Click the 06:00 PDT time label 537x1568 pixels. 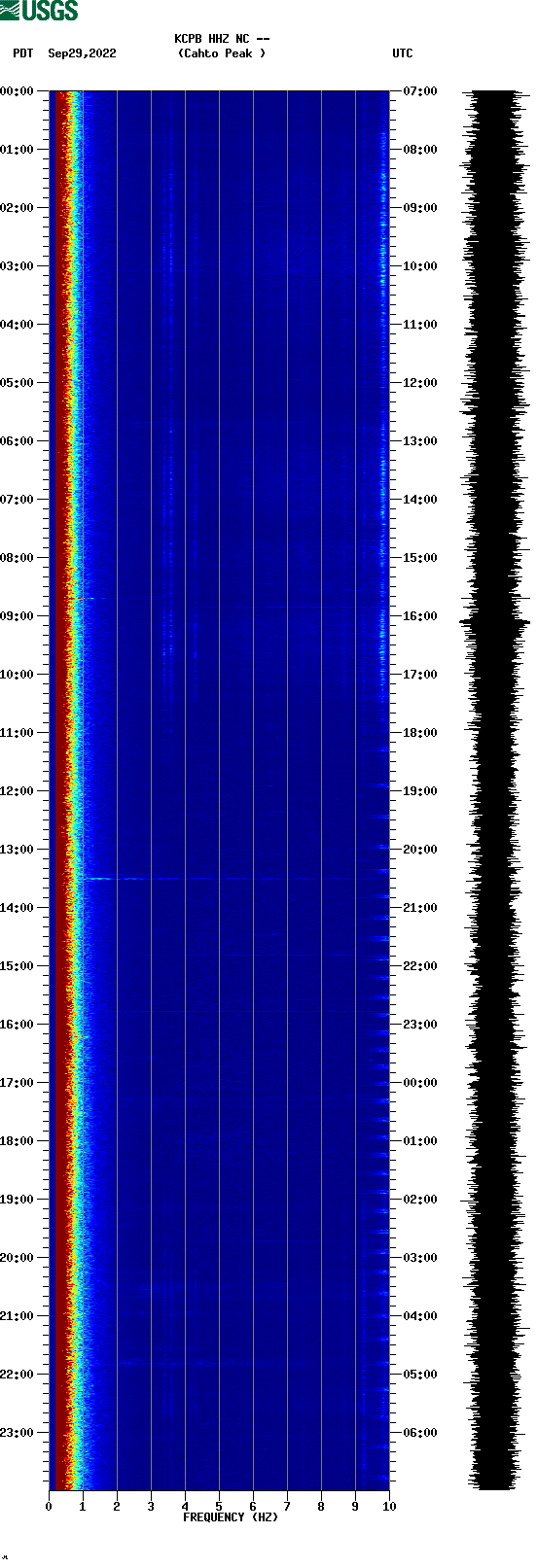[x=18, y=441]
